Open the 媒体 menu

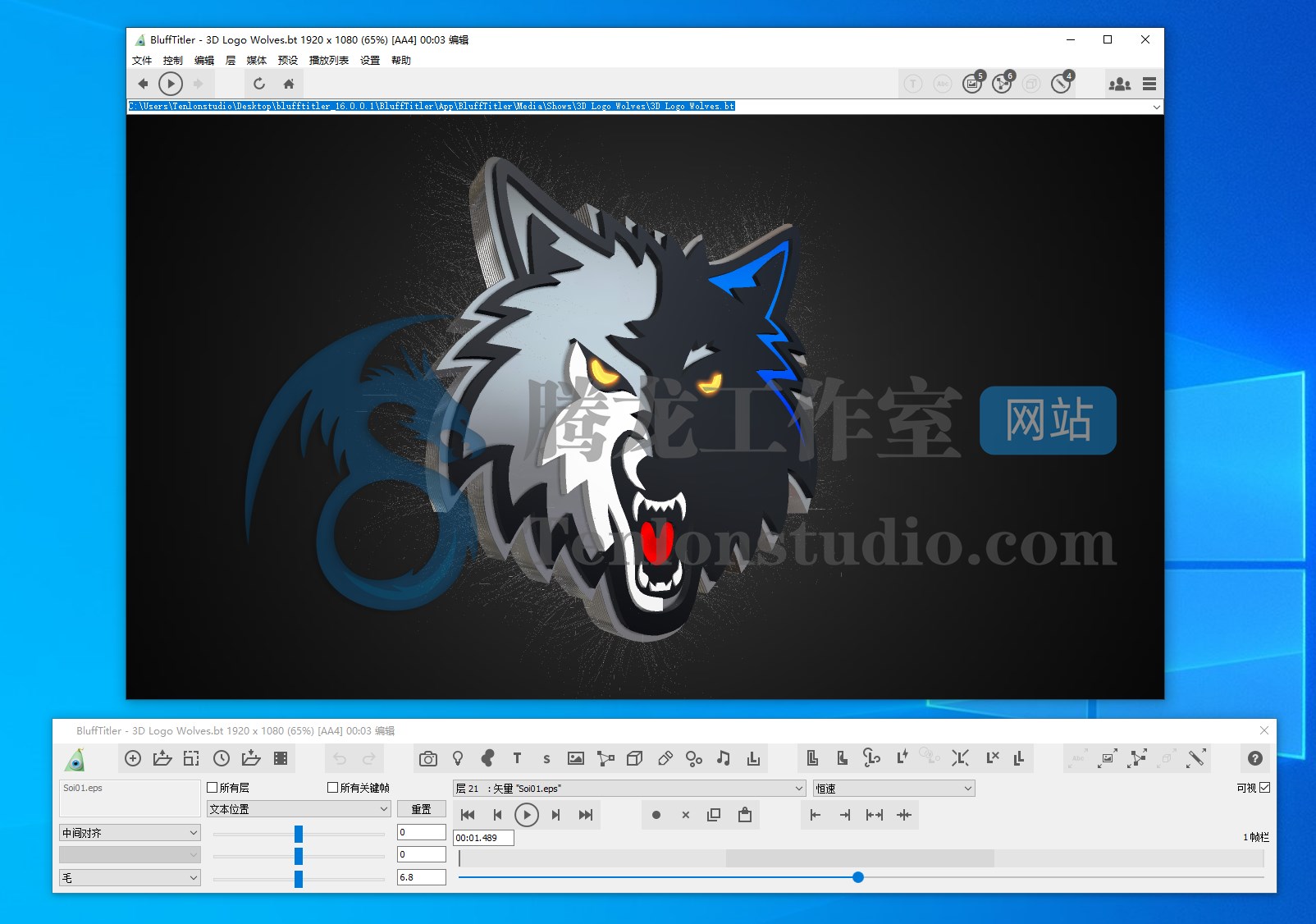257,61
